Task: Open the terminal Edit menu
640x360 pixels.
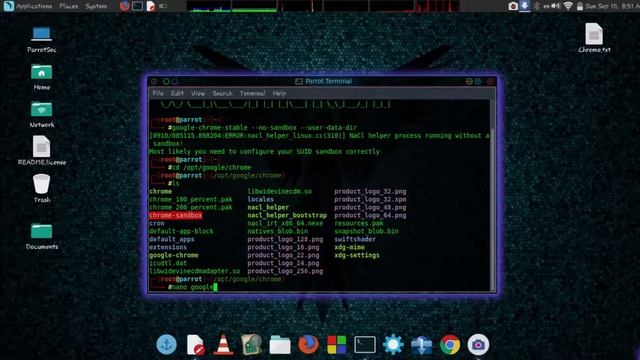Action: click(177, 93)
